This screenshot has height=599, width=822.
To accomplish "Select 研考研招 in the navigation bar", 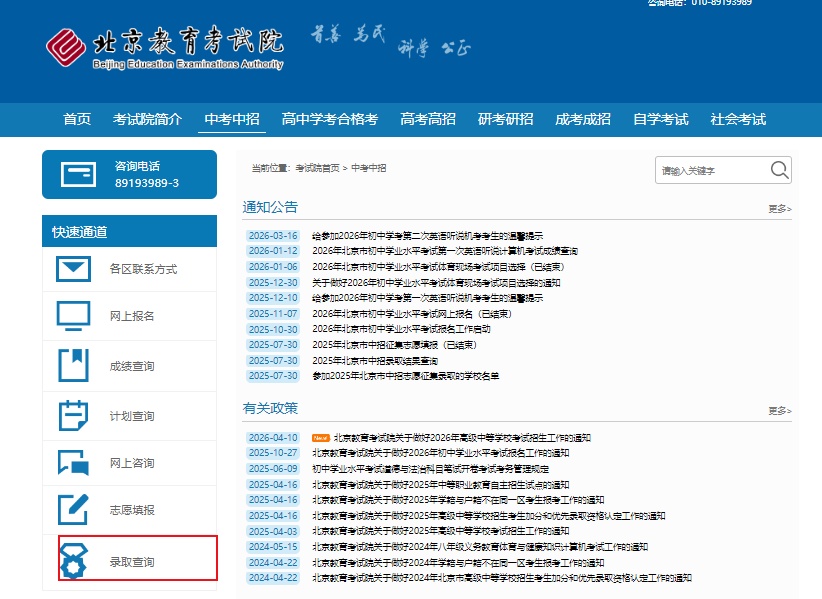I will point(505,119).
